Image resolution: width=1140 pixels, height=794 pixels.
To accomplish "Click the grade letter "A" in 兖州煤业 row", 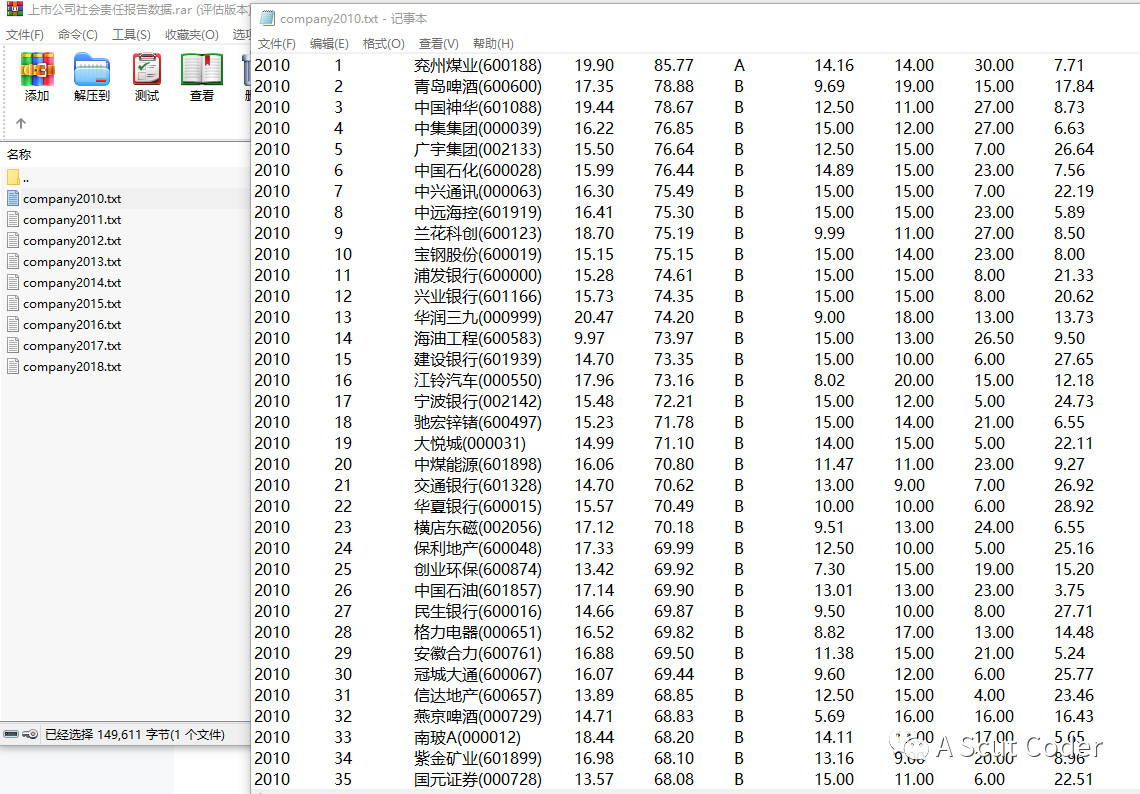I will point(739,65).
